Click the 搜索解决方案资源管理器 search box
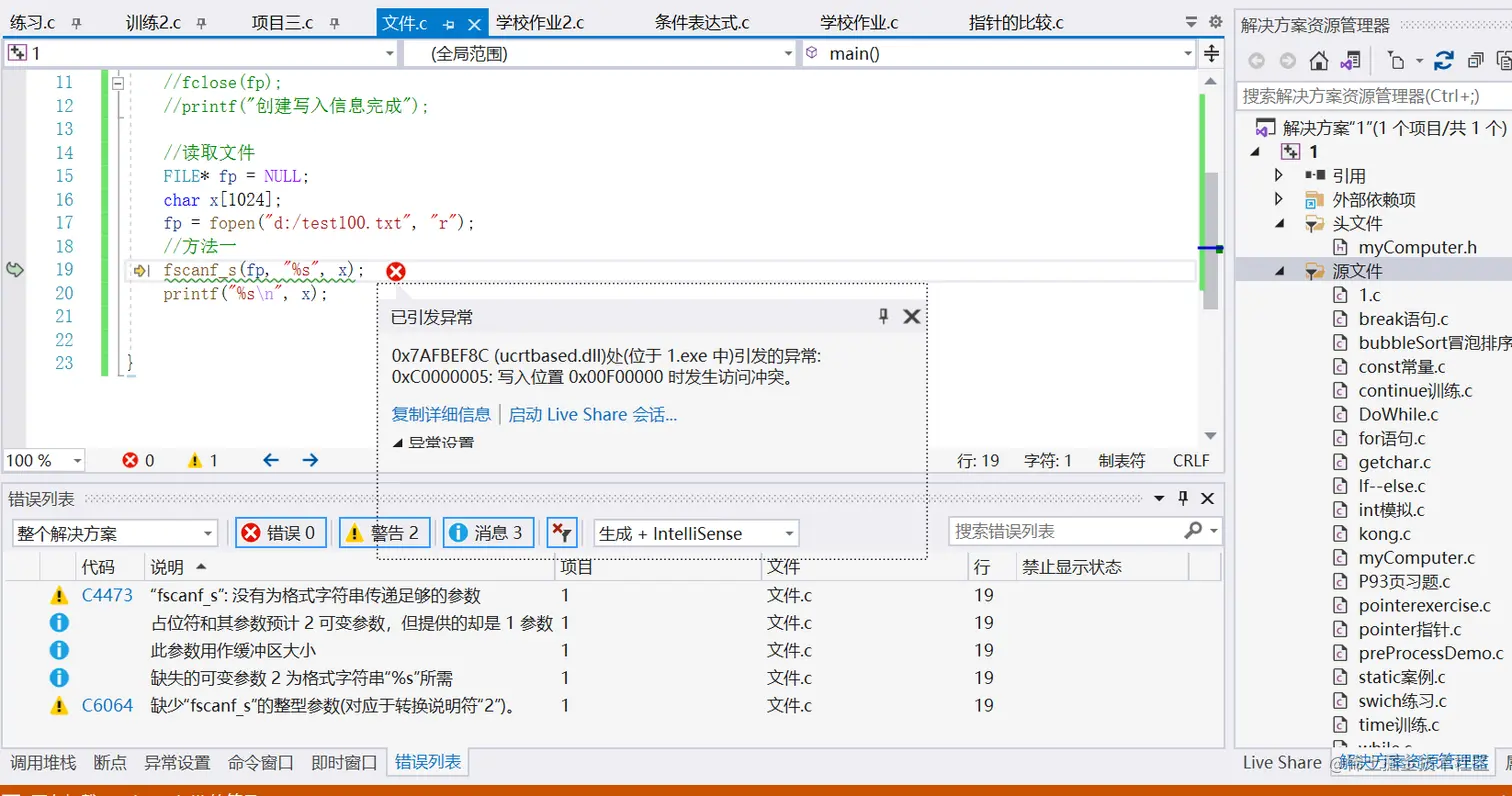Screen dimensions: 1512x796 coord(1374,96)
